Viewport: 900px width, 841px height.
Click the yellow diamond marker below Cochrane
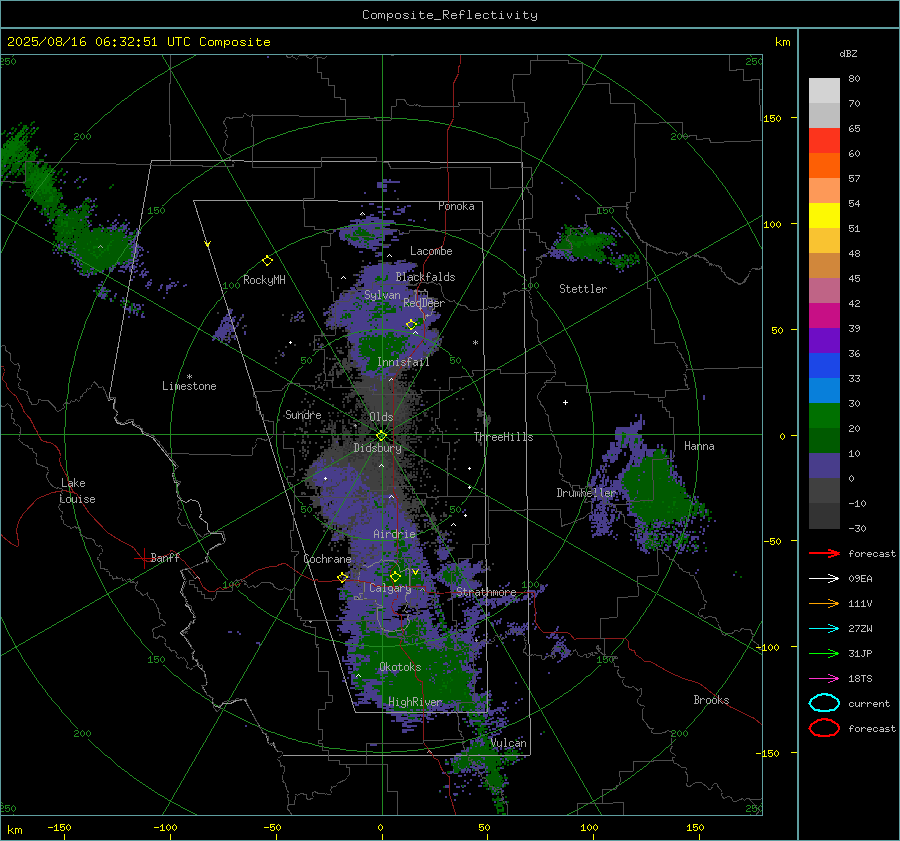(x=343, y=577)
